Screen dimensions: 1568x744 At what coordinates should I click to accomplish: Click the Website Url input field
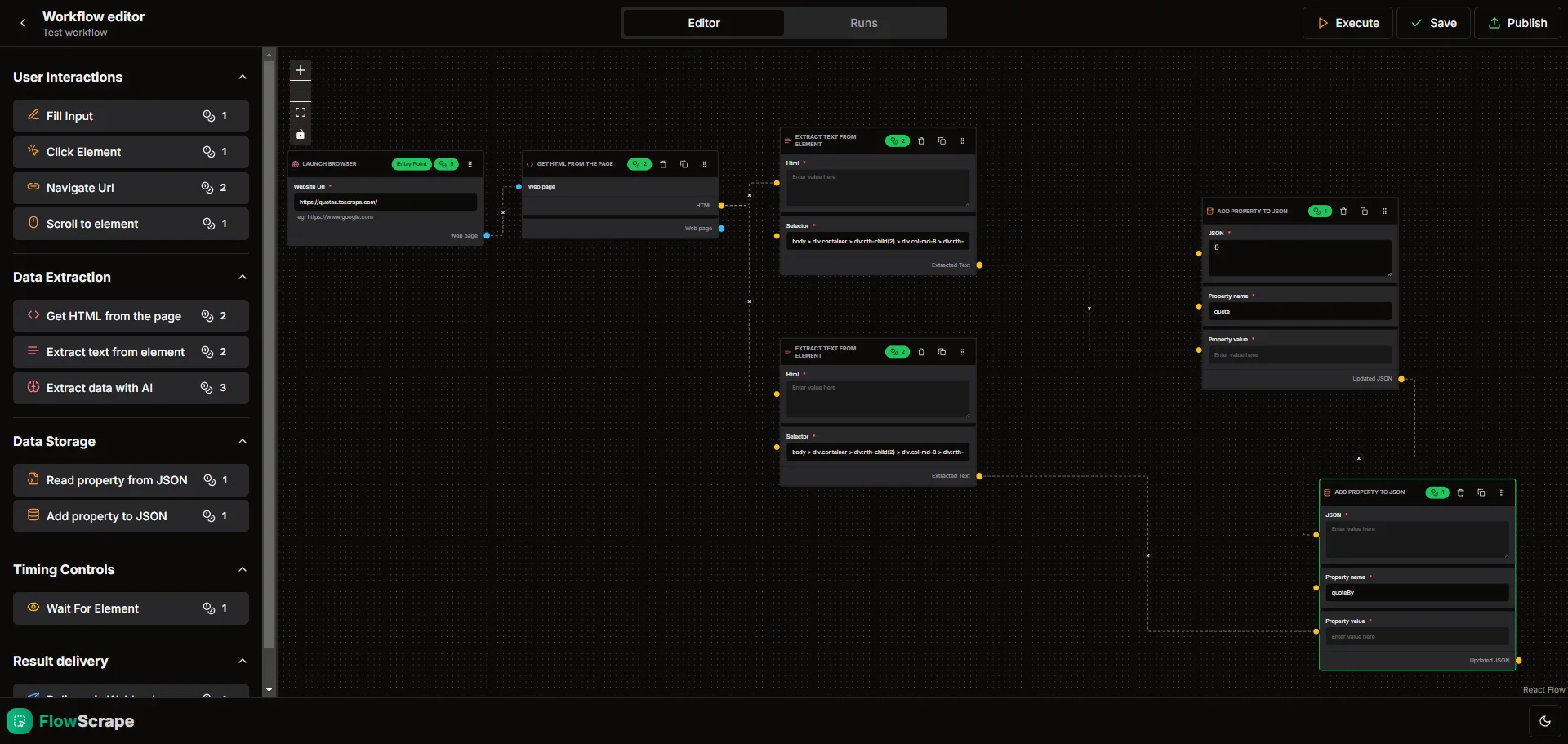click(x=385, y=202)
